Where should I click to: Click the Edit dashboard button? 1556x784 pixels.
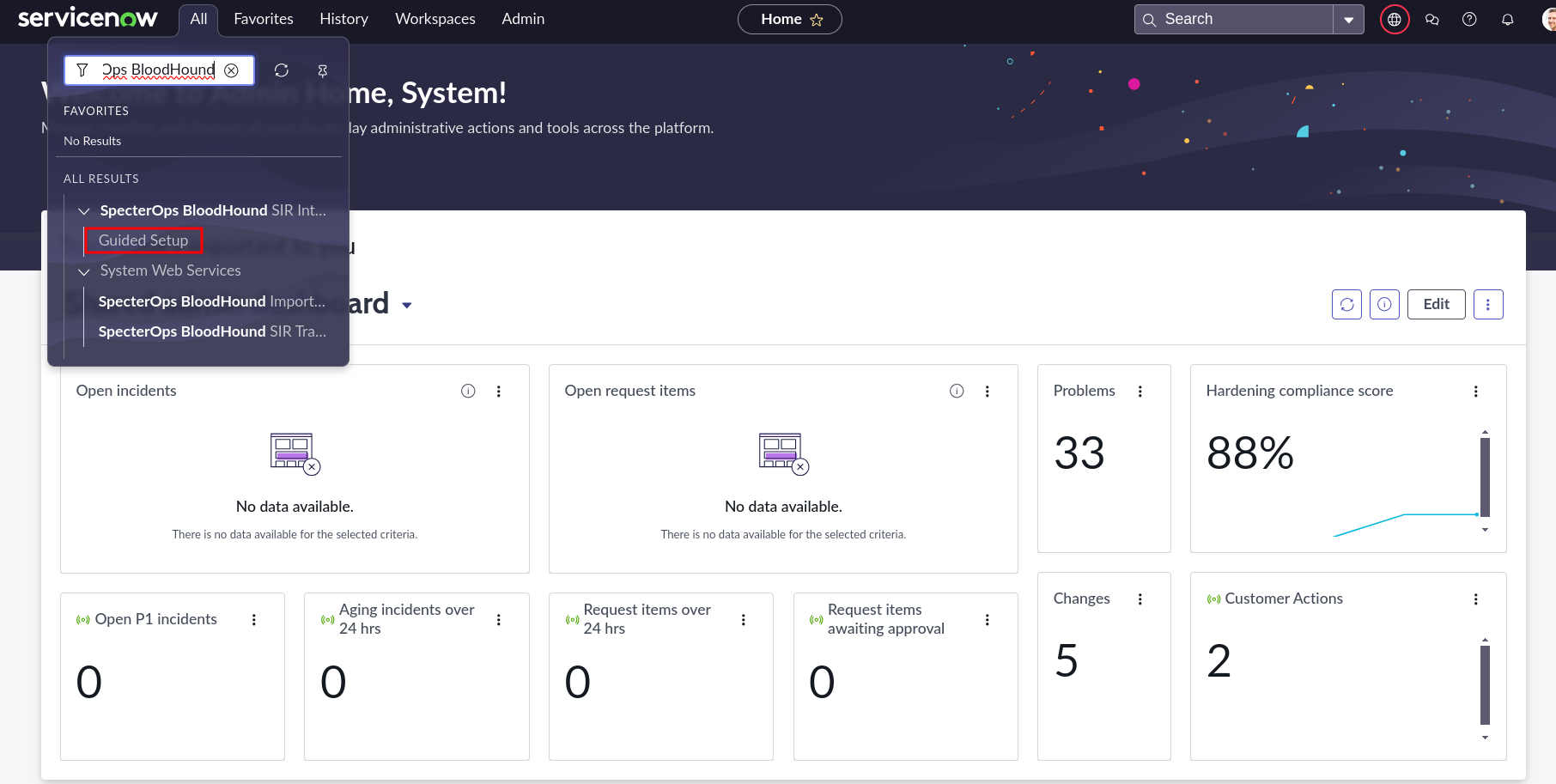(1436, 304)
